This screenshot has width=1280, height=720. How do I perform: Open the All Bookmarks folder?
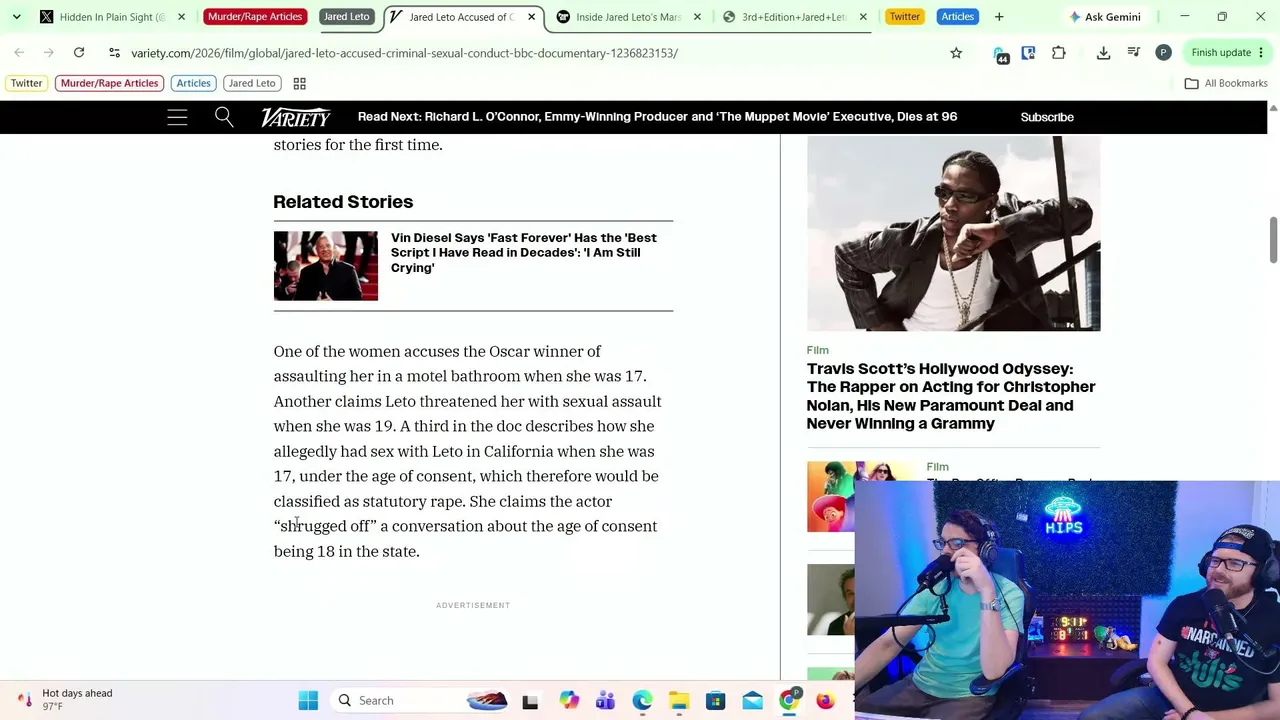[1226, 84]
